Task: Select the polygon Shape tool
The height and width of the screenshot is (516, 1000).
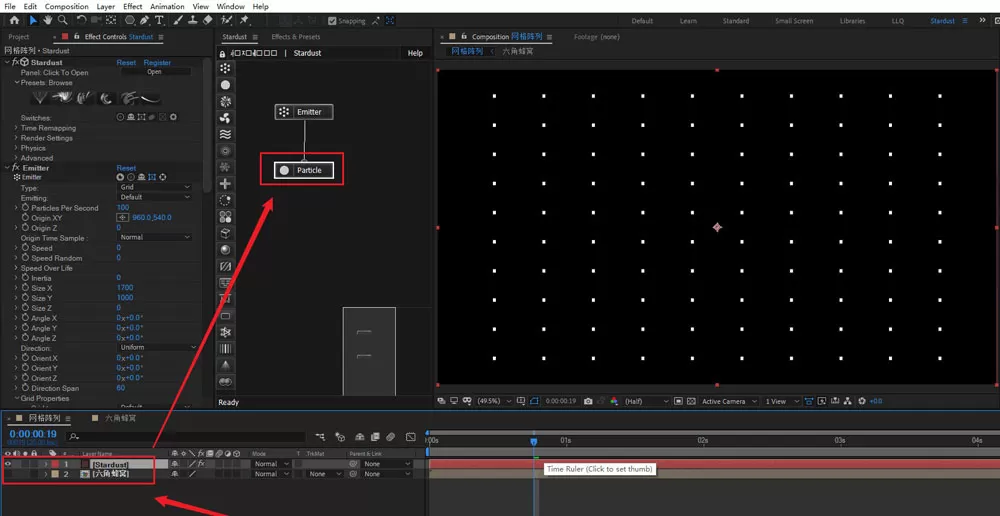Action: (x=129, y=20)
